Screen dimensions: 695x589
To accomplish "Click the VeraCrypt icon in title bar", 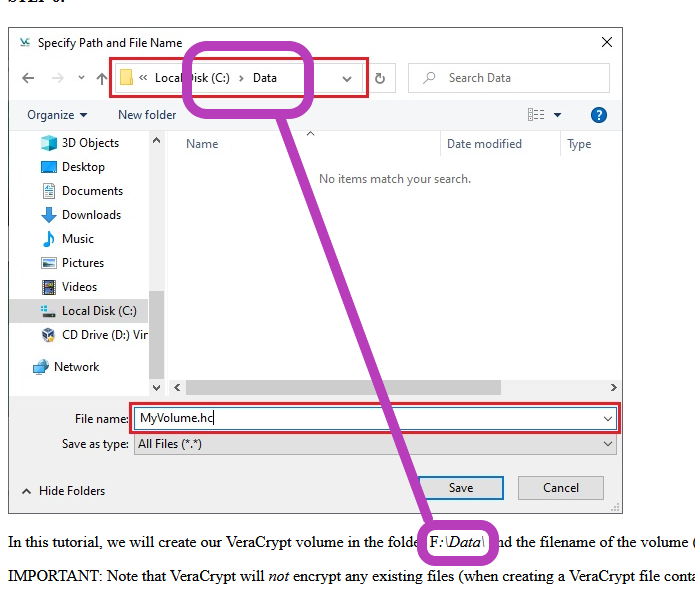I will coord(24,43).
